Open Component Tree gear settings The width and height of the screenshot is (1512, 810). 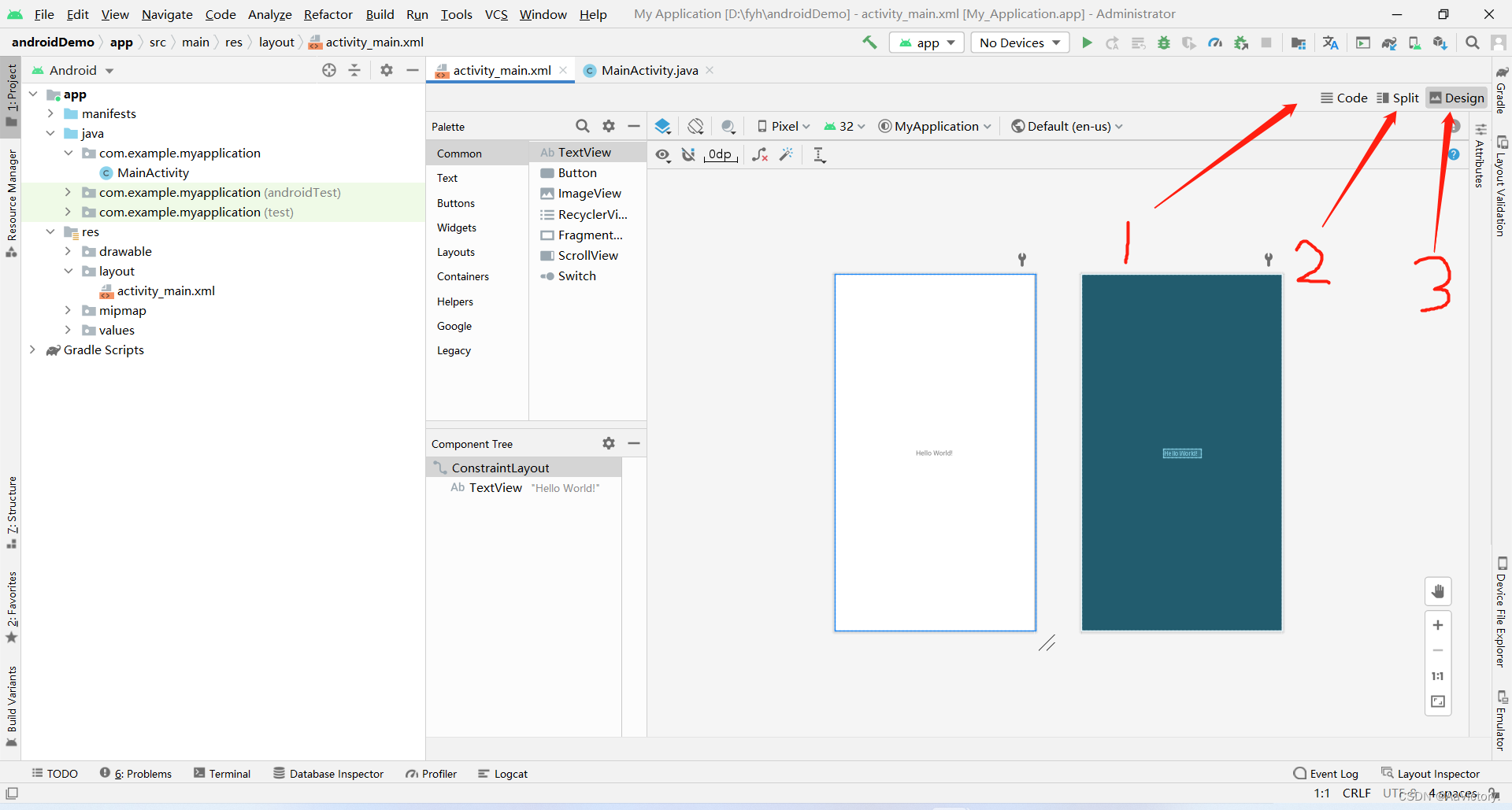[x=609, y=443]
